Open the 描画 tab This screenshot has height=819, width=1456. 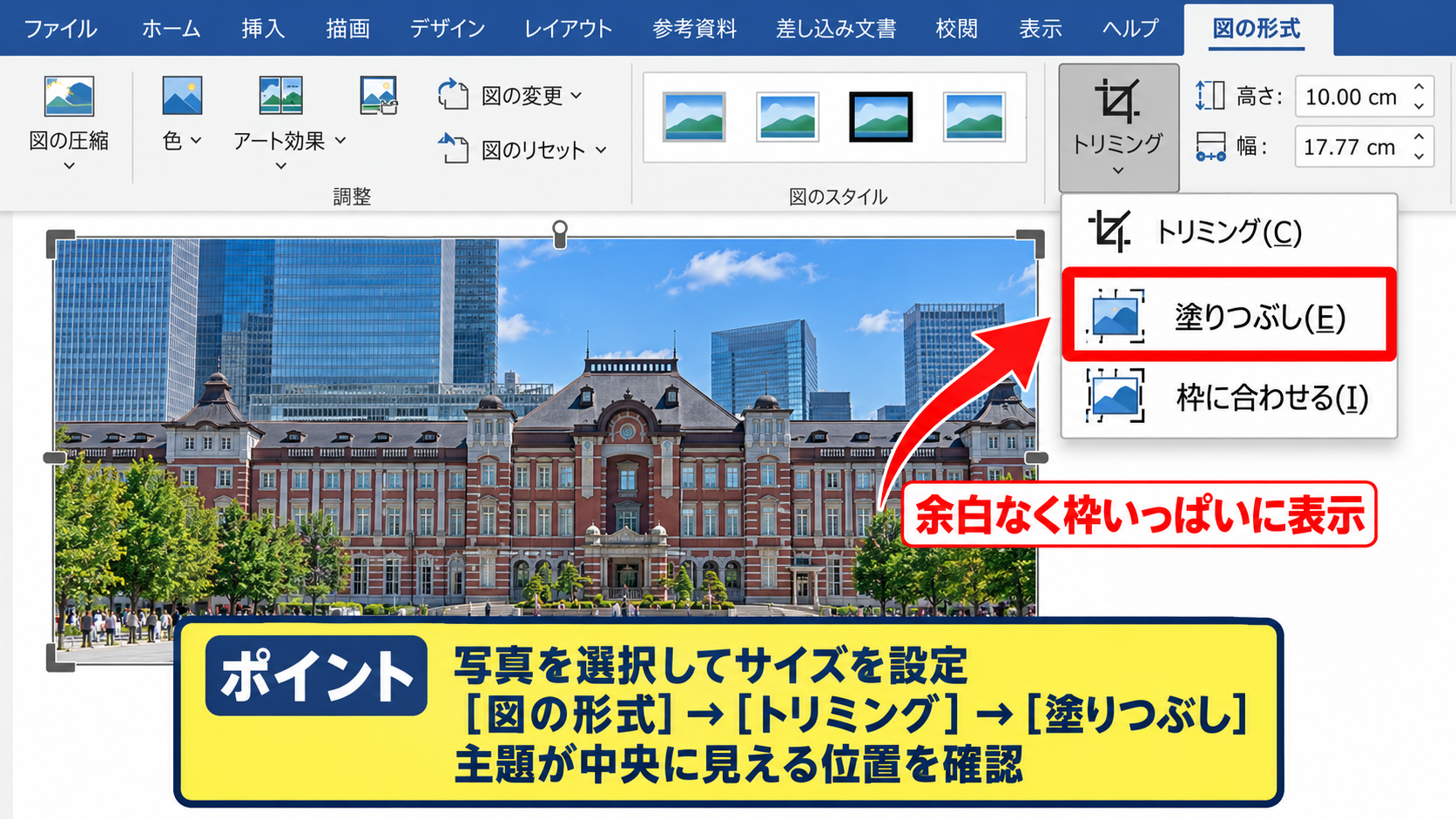[x=348, y=29]
